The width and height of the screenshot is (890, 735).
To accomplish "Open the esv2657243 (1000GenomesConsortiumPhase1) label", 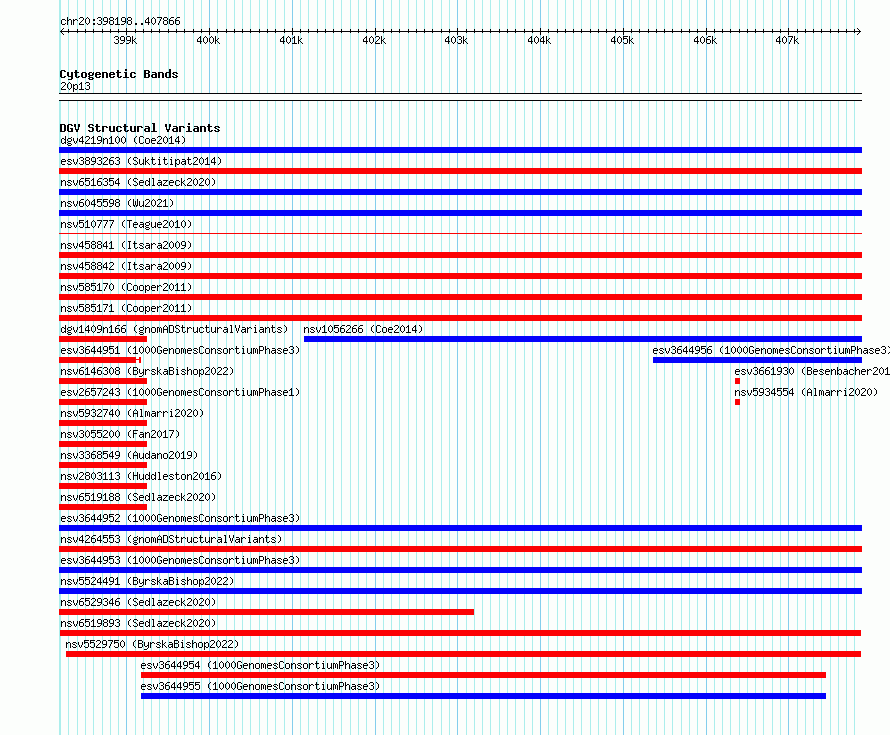I will pos(180,392).
